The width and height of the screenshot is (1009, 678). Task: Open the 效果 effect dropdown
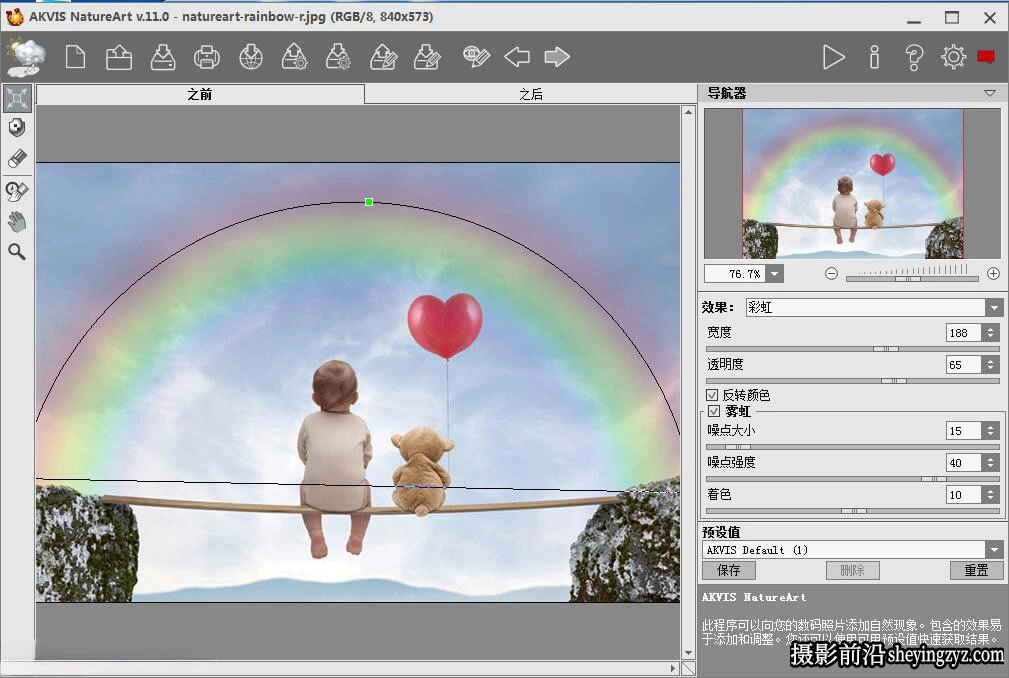994,307
